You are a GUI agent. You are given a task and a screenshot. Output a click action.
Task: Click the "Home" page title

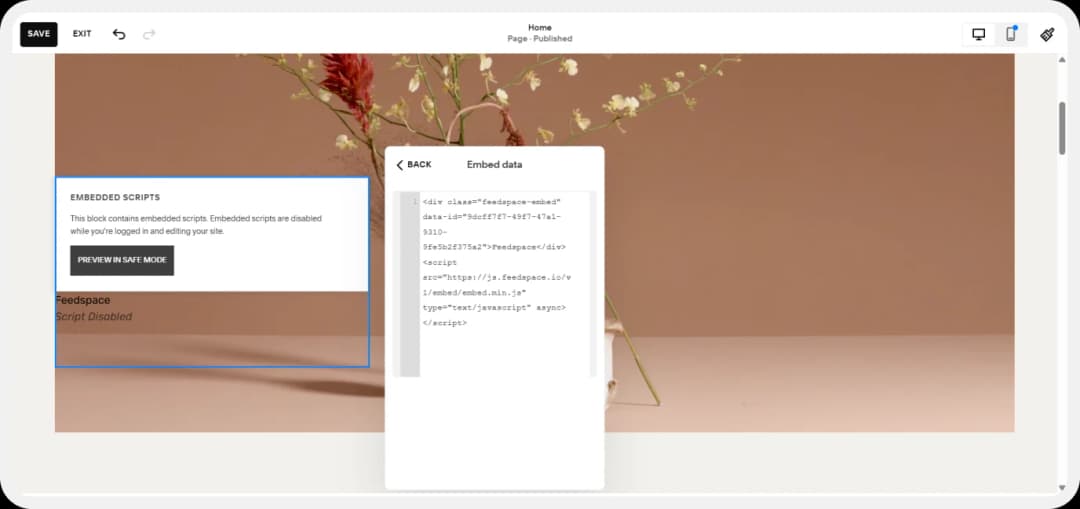coord(540,28)
